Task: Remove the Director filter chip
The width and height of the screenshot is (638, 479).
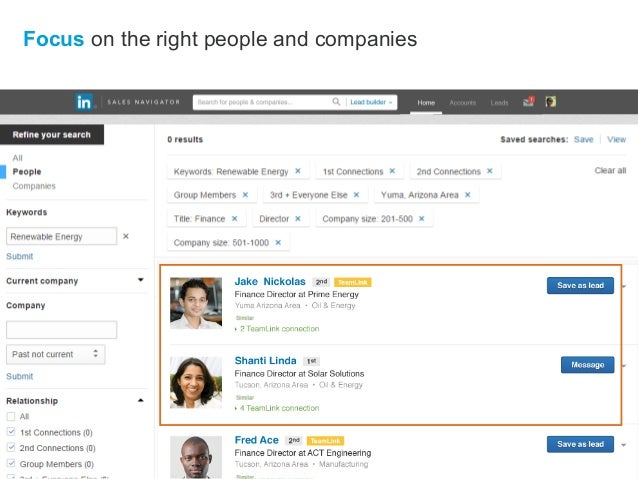Action: coord(298,219)
